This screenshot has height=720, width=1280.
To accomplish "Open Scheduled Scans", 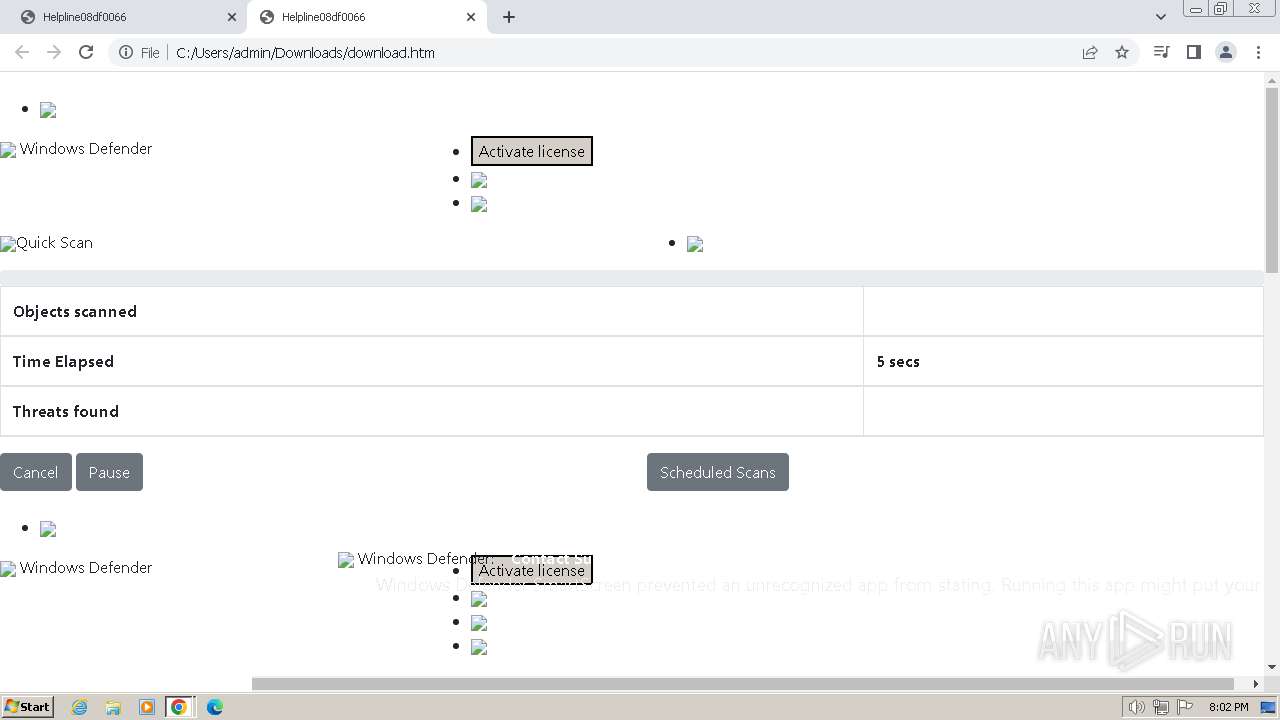I will click(718, 472).
